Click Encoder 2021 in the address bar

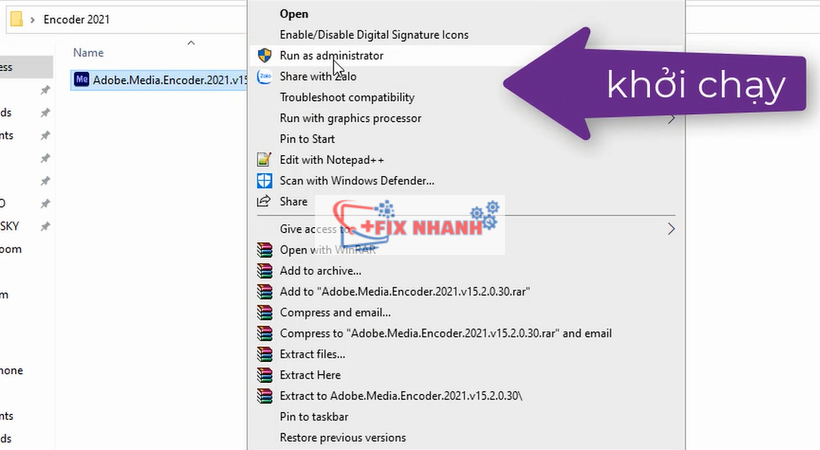(76, 19)
